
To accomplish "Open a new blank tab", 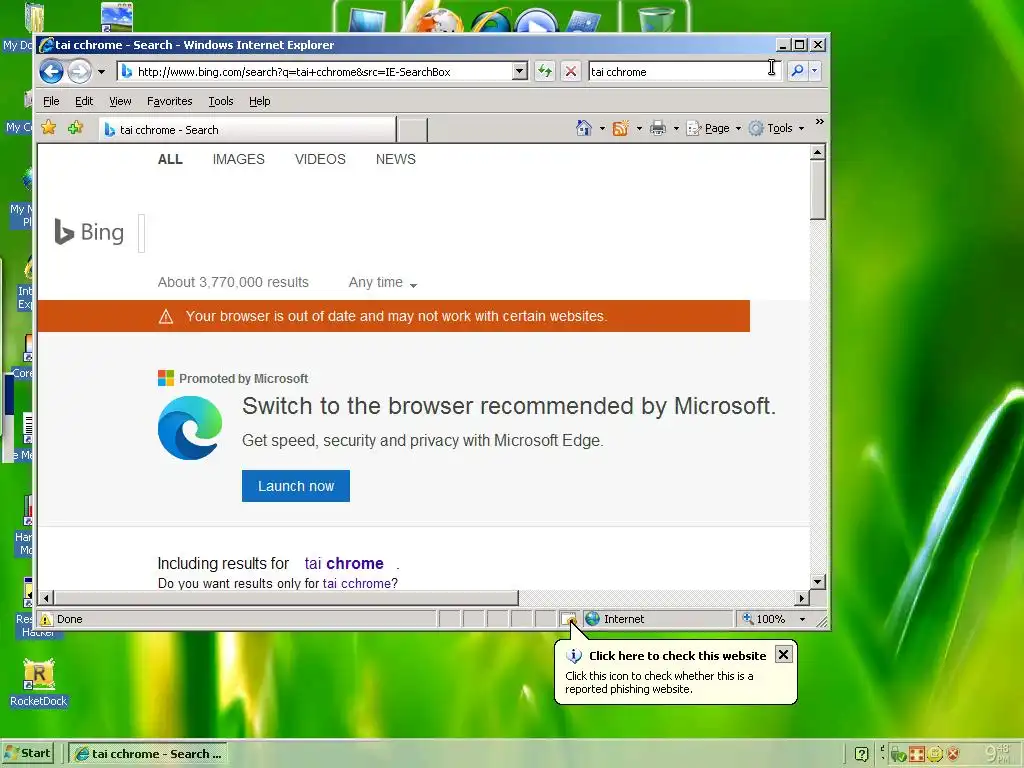I will tap(413, 130).
